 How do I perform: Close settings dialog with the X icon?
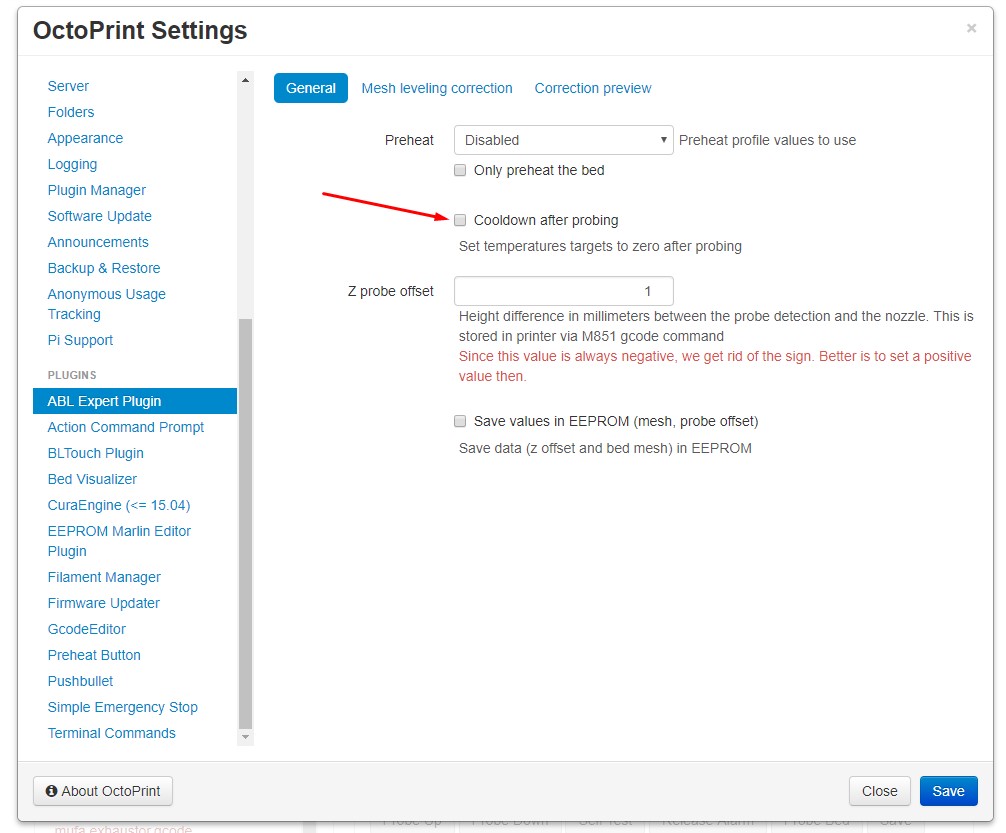971,28
